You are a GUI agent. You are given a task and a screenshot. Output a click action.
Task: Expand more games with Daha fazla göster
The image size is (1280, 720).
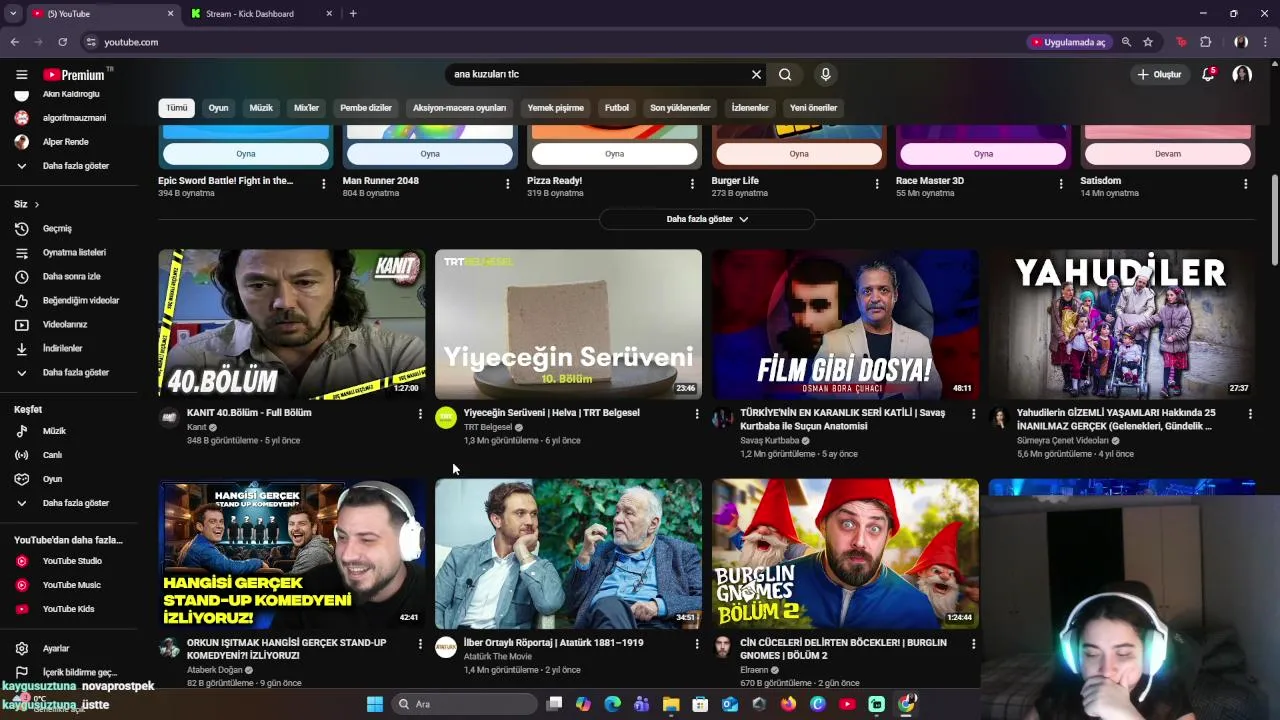707,219
